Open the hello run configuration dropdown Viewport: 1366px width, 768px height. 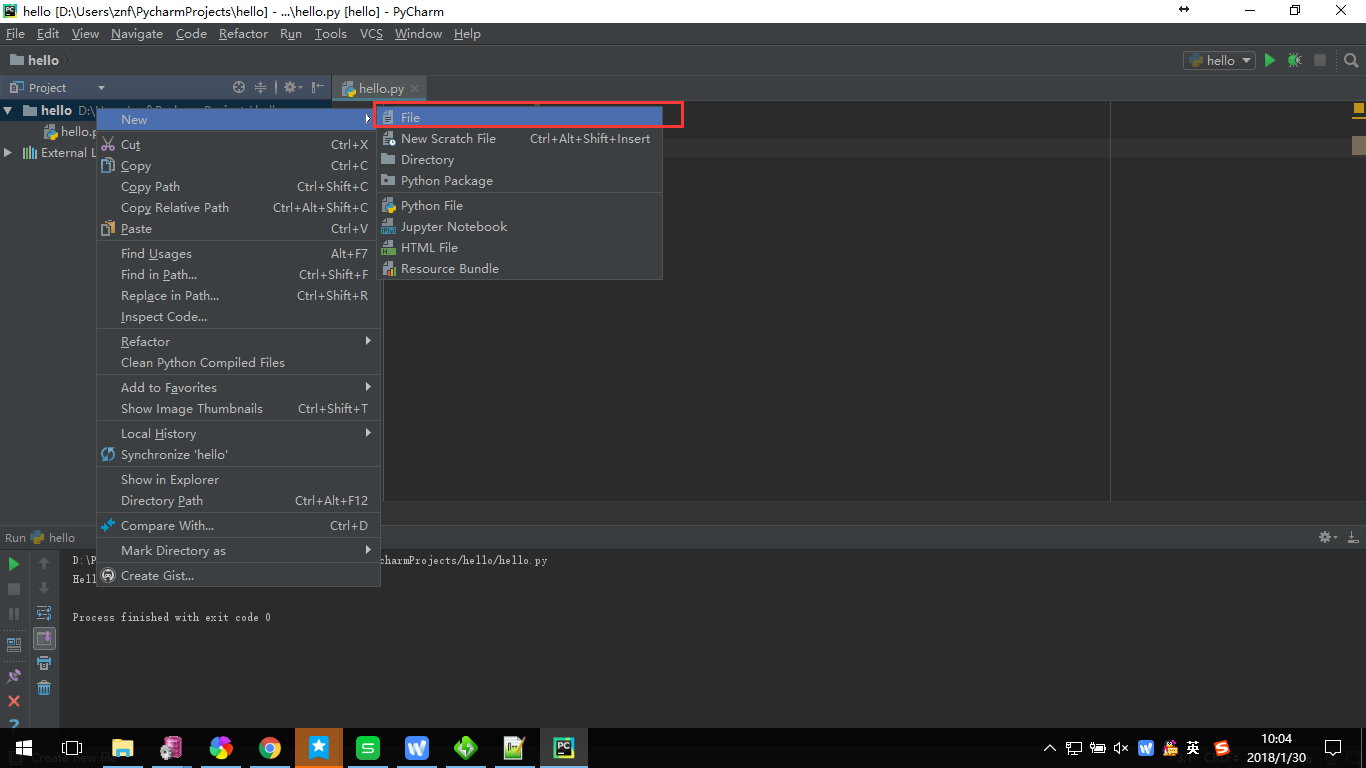(x=1219, y=60)
